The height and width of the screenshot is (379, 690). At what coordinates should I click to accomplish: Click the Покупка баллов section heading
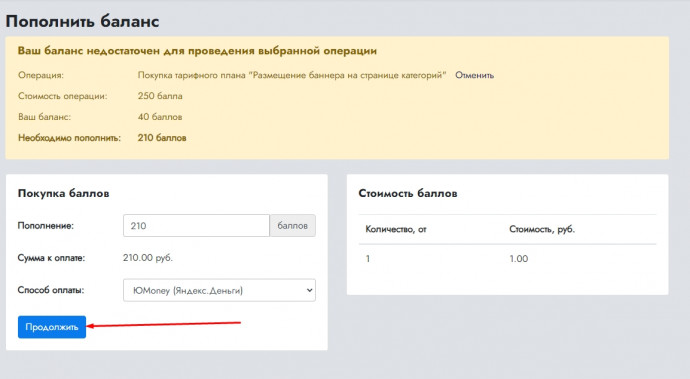(x=63, y=193)
